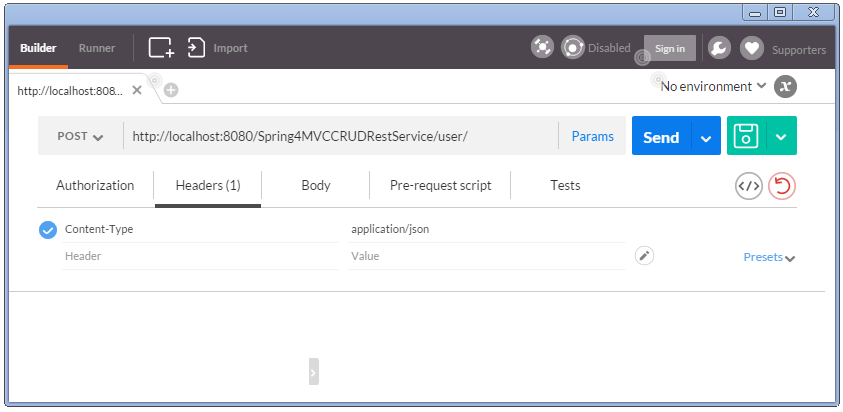
Task: Click the bulk edit pencil icon
Action: 645,256
